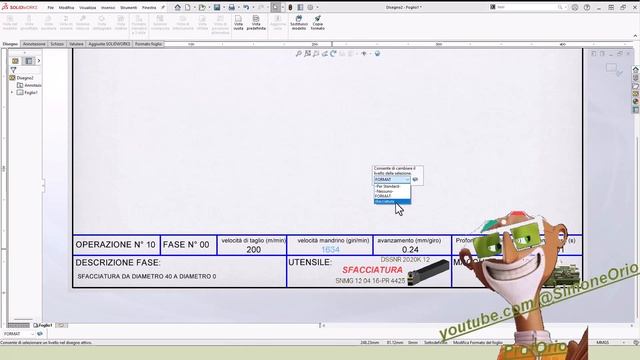Switch to the Annotazione ribbon tab
Image resolution: width=640 pixels, height=360 pixels.
coord(34,44)
